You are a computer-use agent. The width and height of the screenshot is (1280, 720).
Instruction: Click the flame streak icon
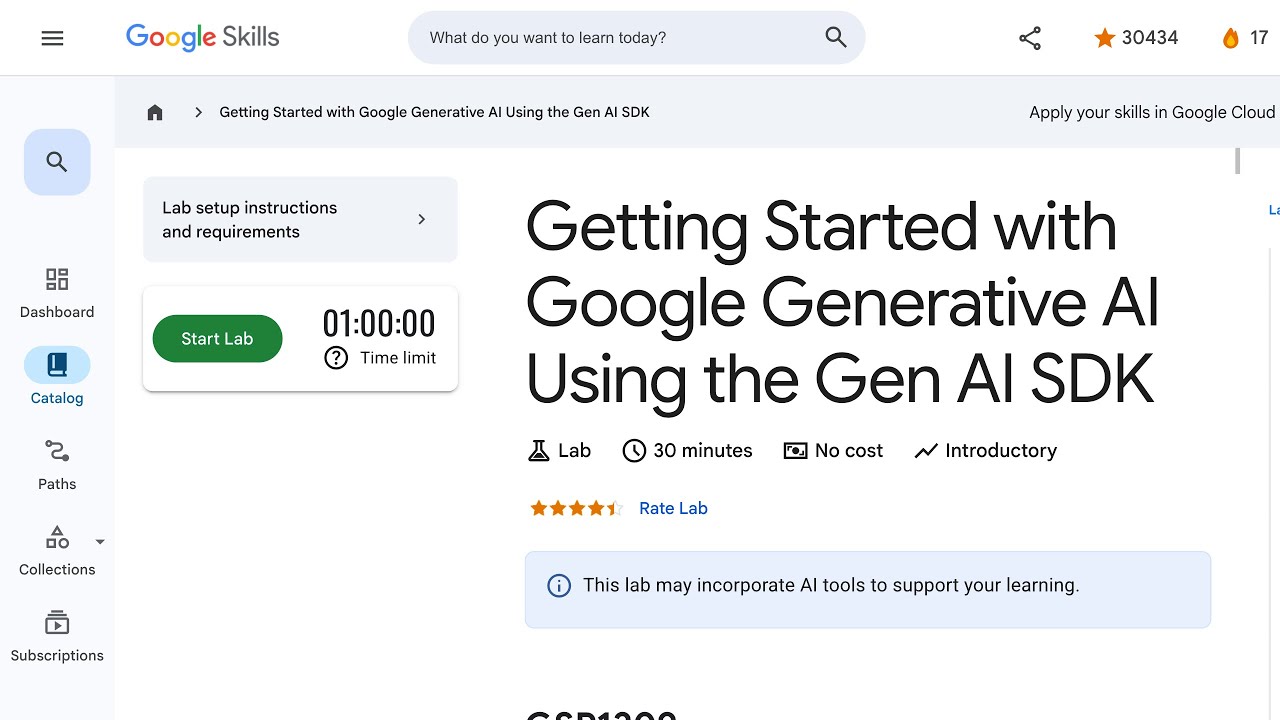[x=1230, y=38]
